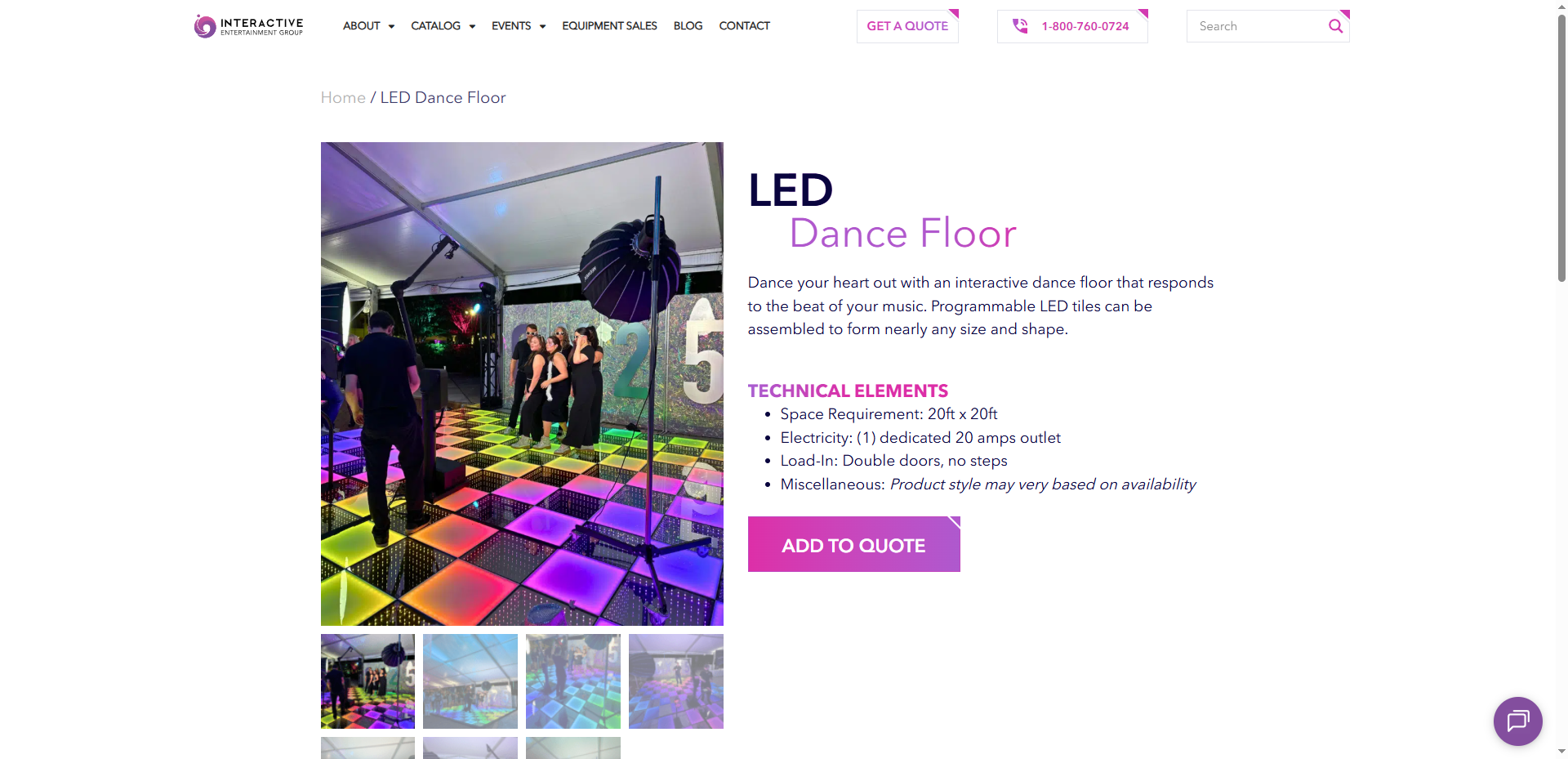Click the search magnifier icon
The height and width of the screenshot is (759, 1568).
pos(1335,26)
